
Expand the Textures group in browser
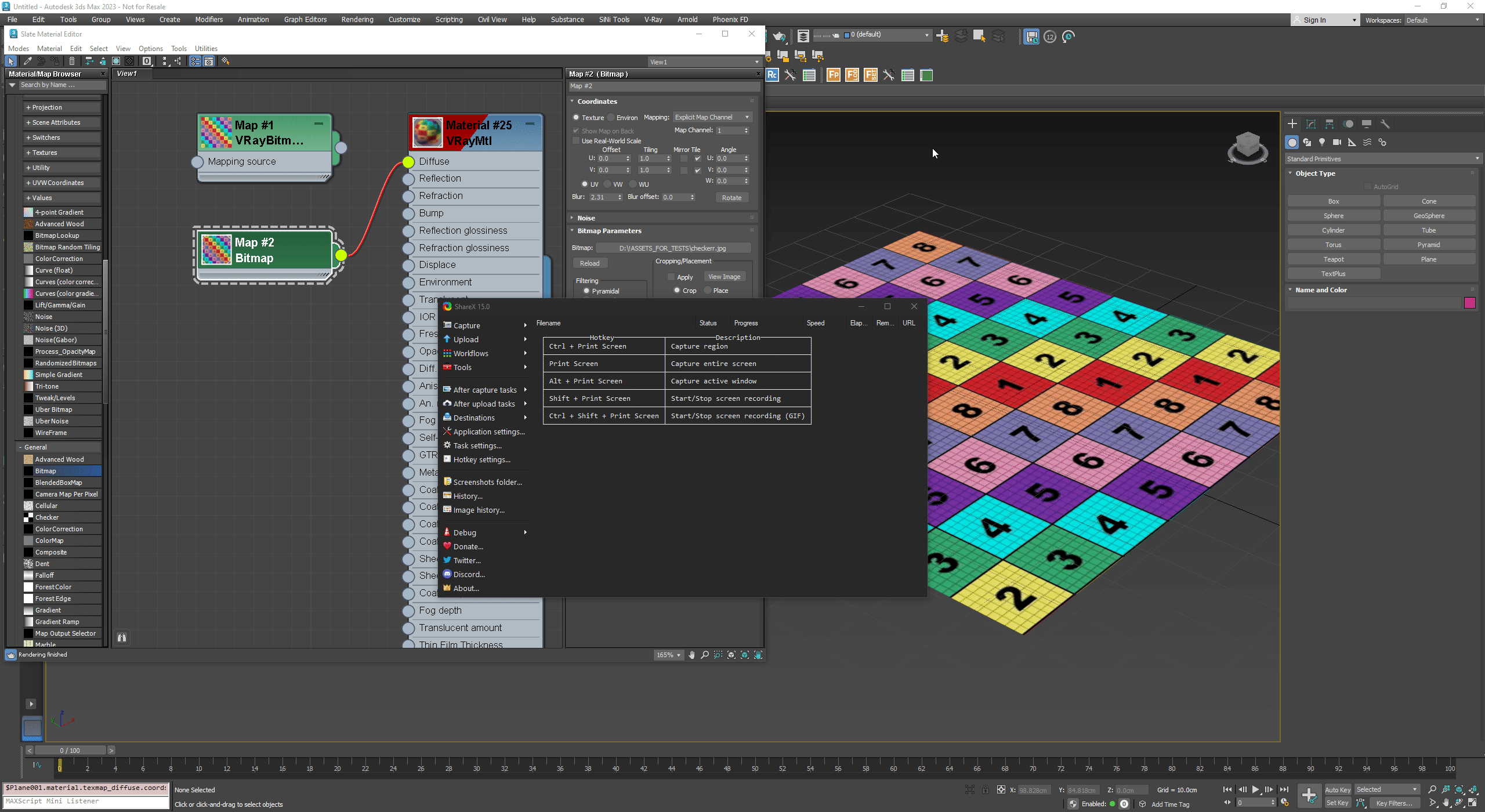point(62,153)
